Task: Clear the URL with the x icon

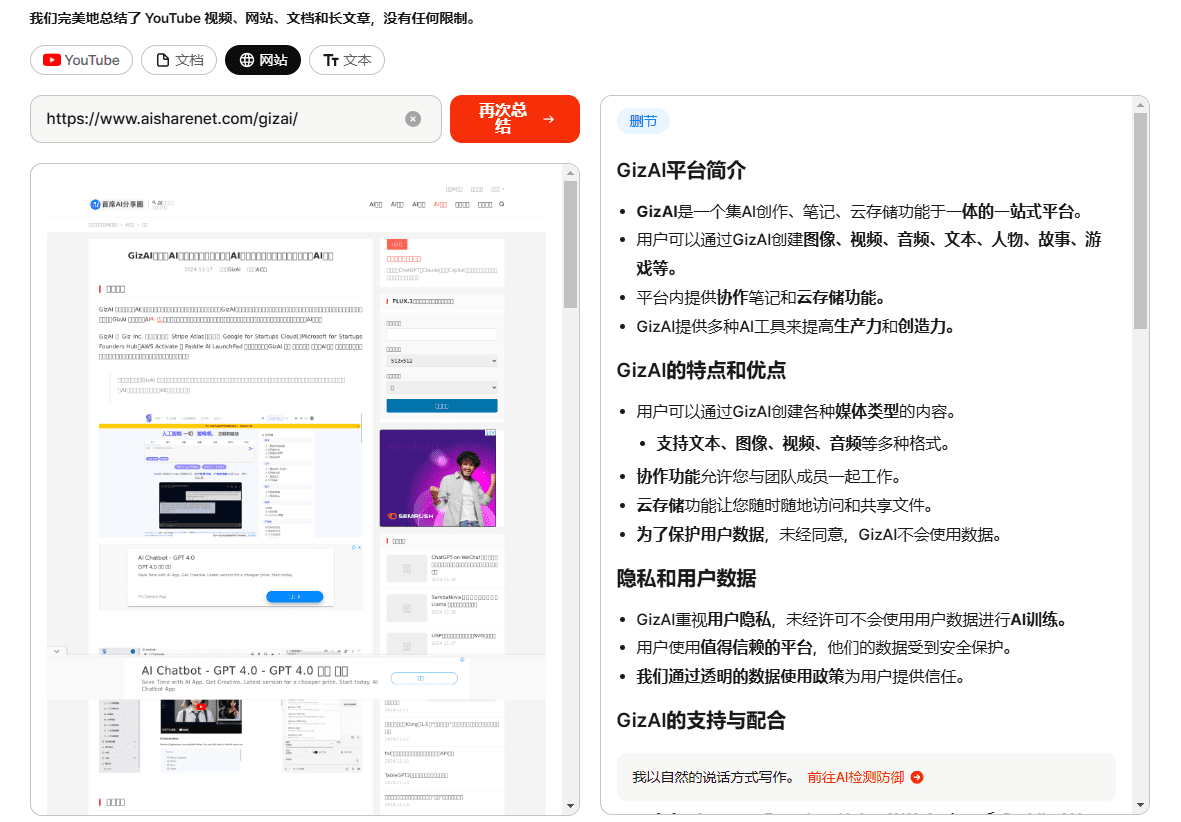Action: [x=413, y=119]
